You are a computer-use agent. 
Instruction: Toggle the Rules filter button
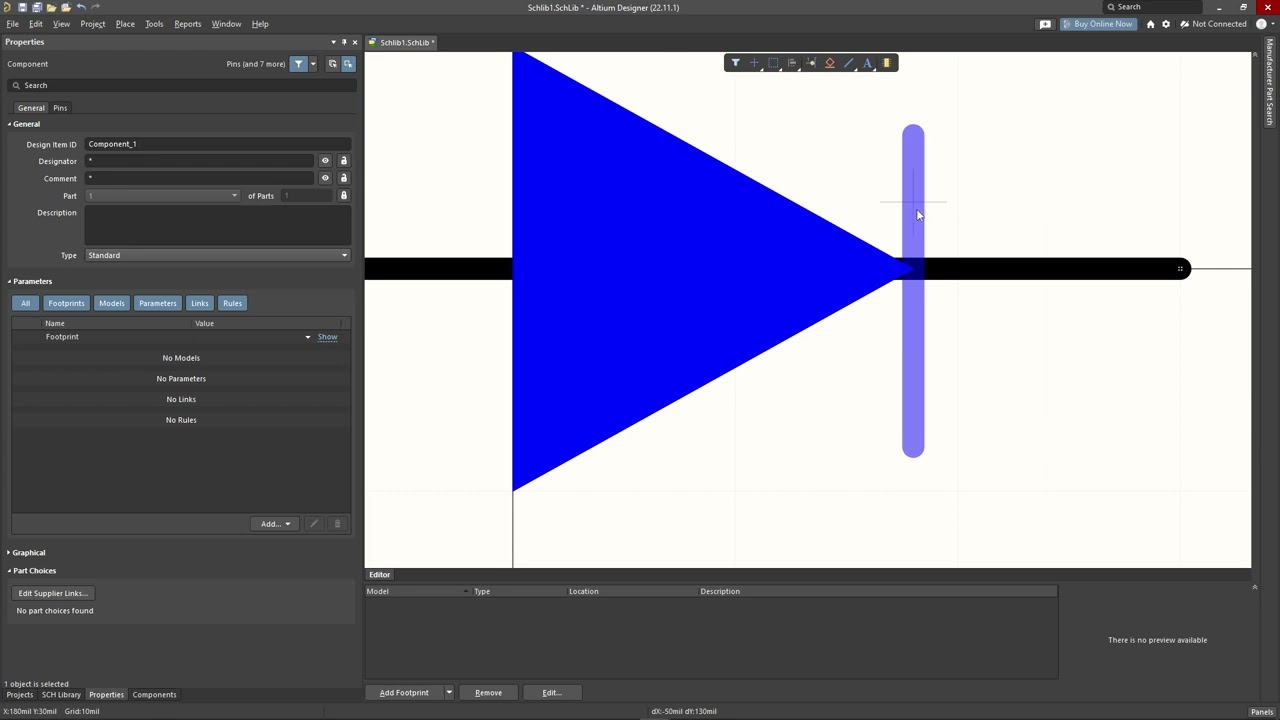(x=232, y=303)
